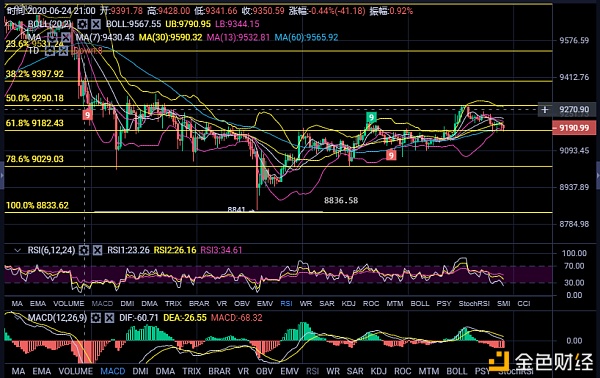Select SAR tab in bottom row under MACD

355,371
